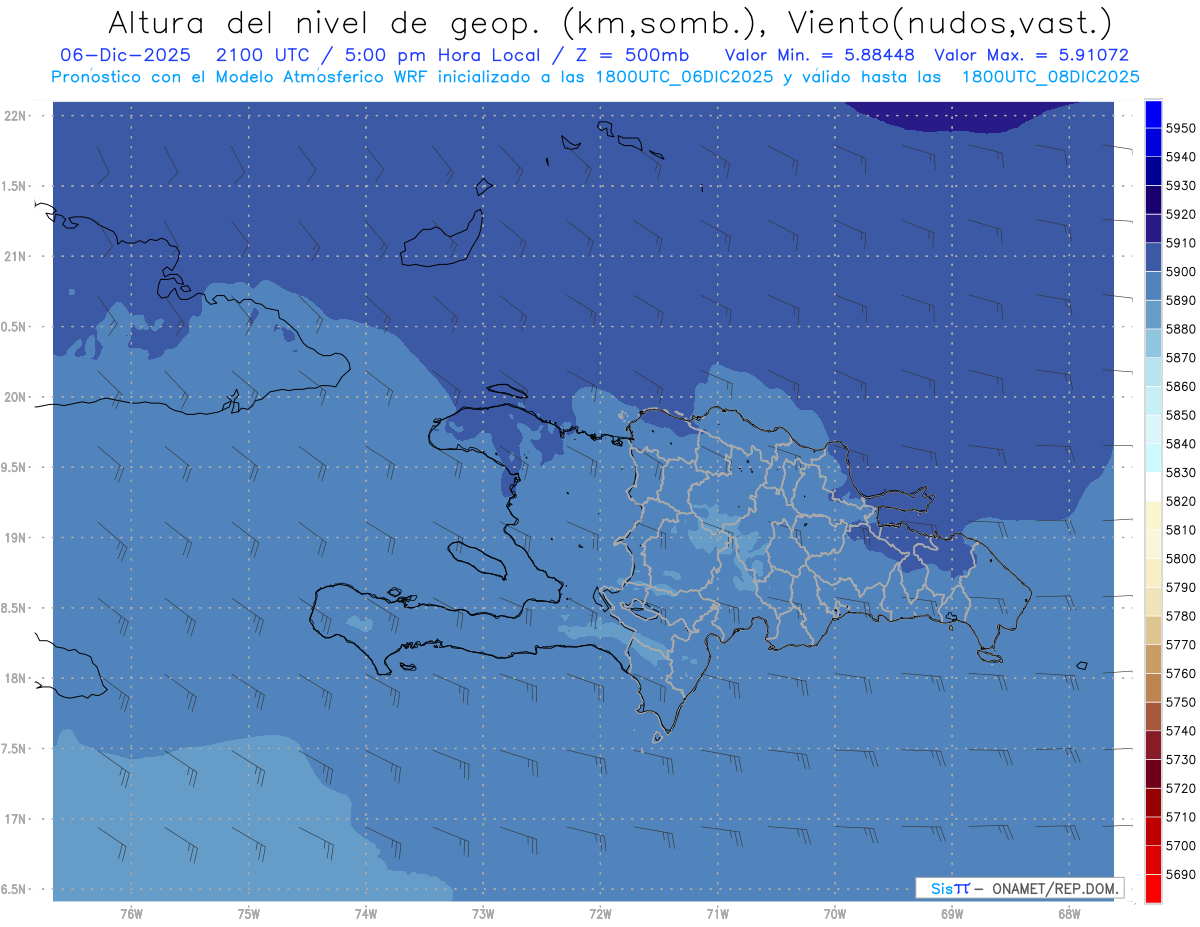Image resolution: width=1200 pixels, height=927 pixels.
Task: Click the colorbar value "5800"
Action: tap(1181, 558)
